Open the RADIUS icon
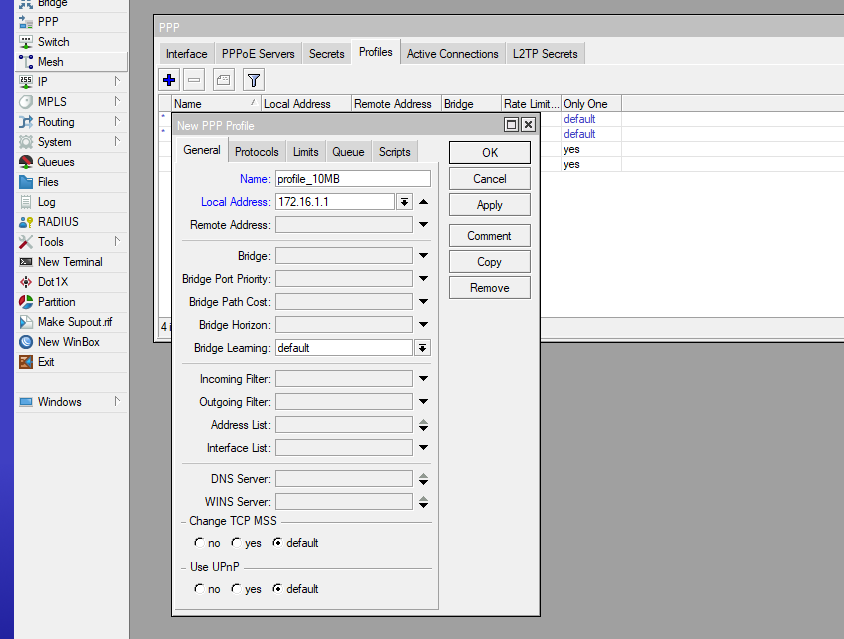844x639 pixels. point(26,222)
